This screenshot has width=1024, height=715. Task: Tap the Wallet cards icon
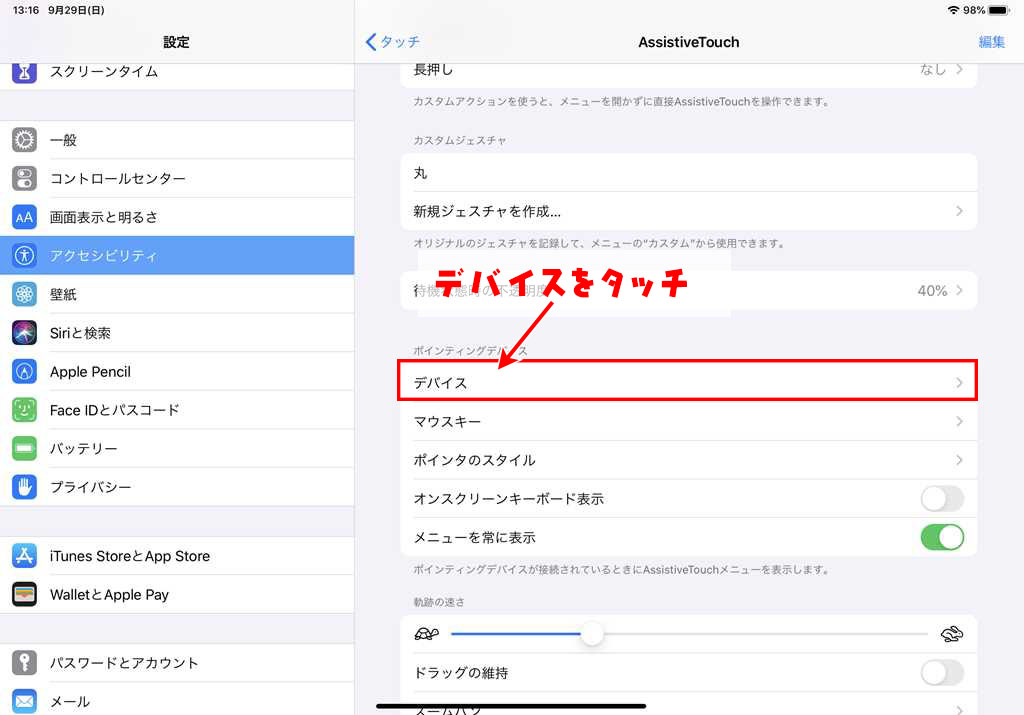(24, 594)
